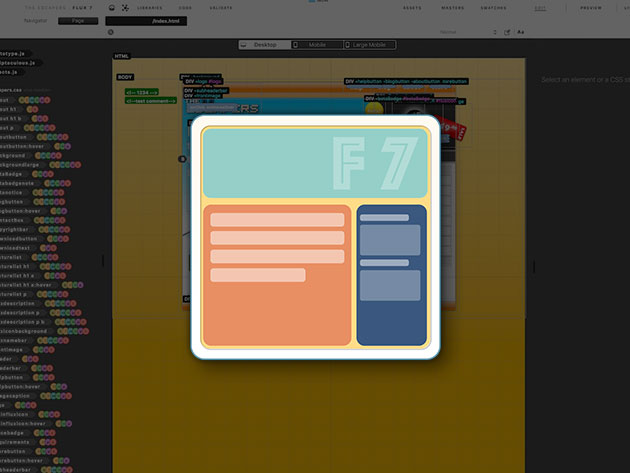Open the Libraries menu
This screenshot has width=630, height=473.
pyautogui.click(x=150, y=8)
